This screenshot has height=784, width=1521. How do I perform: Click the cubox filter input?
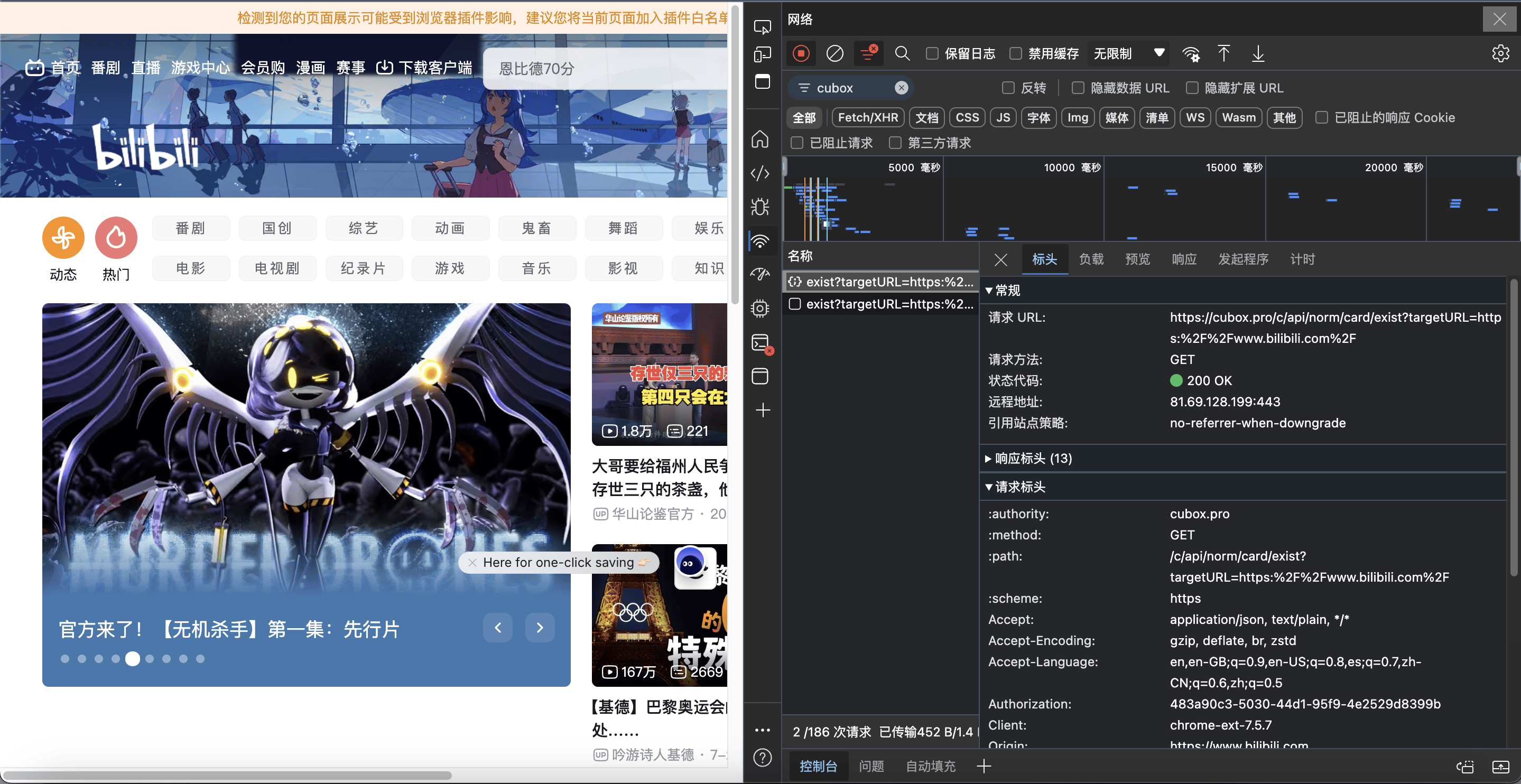coord(850,88)
